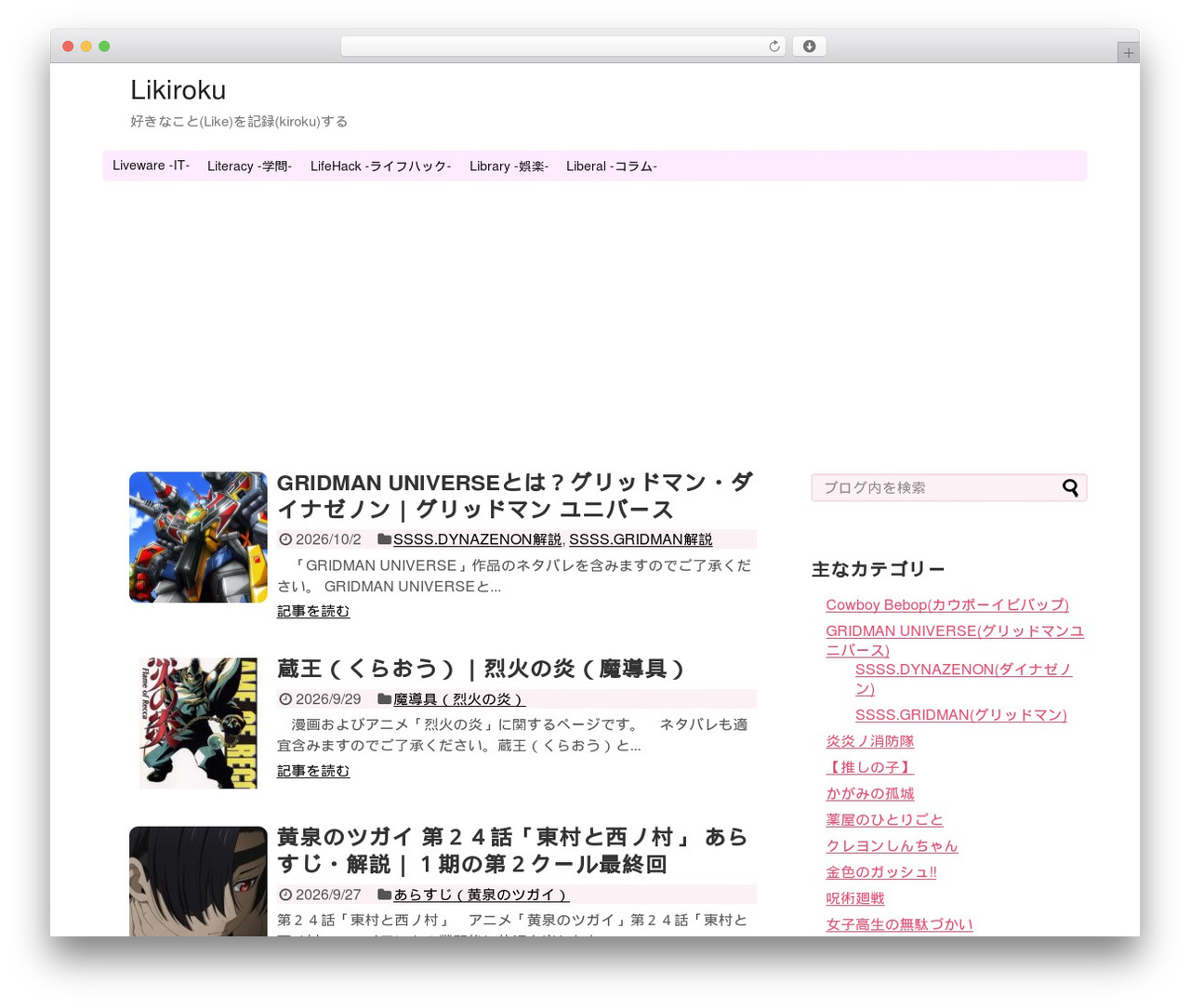Screen dimensions: 1190x1008
Task: Open Cowboy Bebop(カウボーイビバップ) category
Action: (x=947, y=604)
